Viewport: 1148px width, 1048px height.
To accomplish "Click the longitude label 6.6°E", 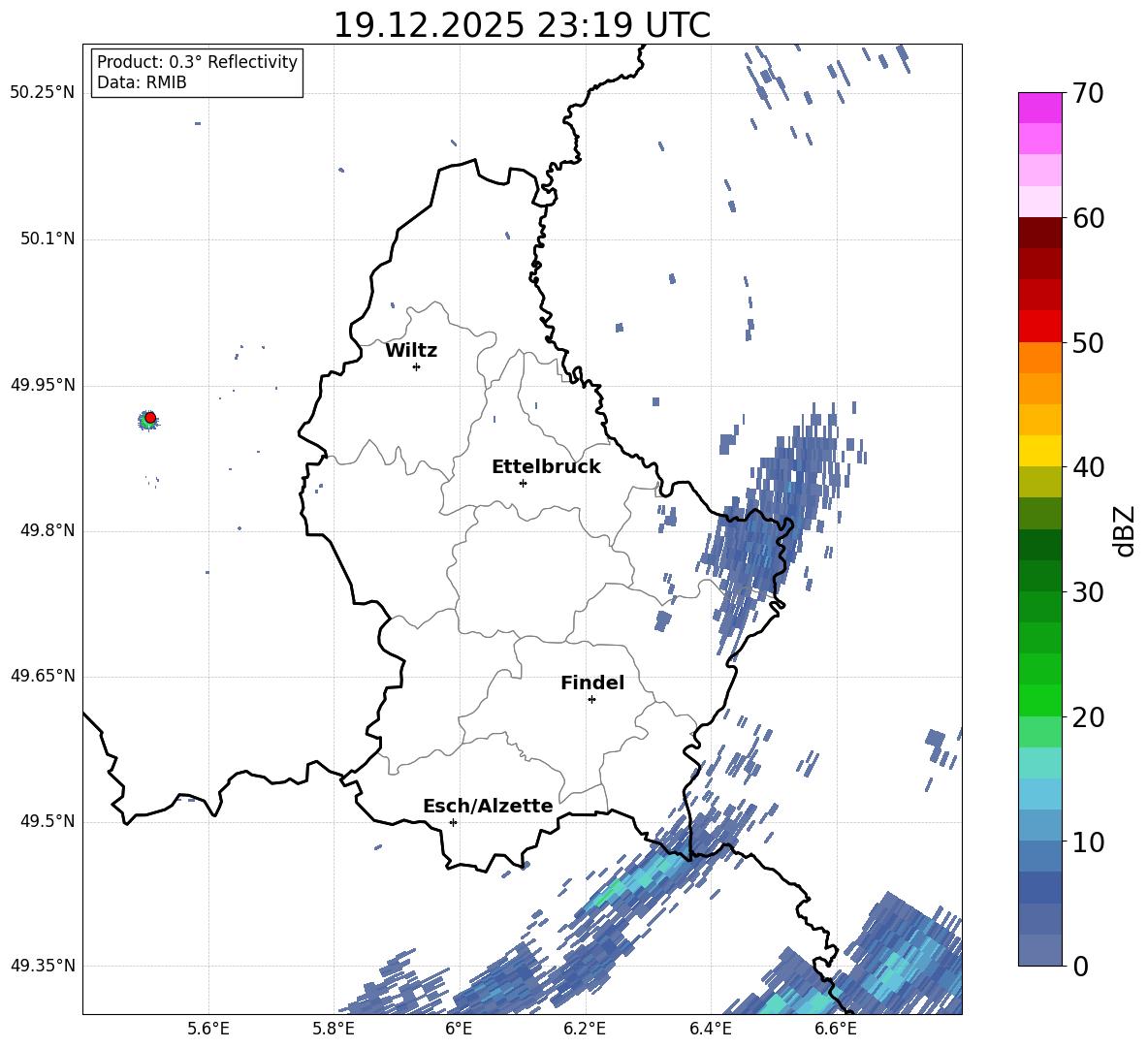I will 836,1029.
